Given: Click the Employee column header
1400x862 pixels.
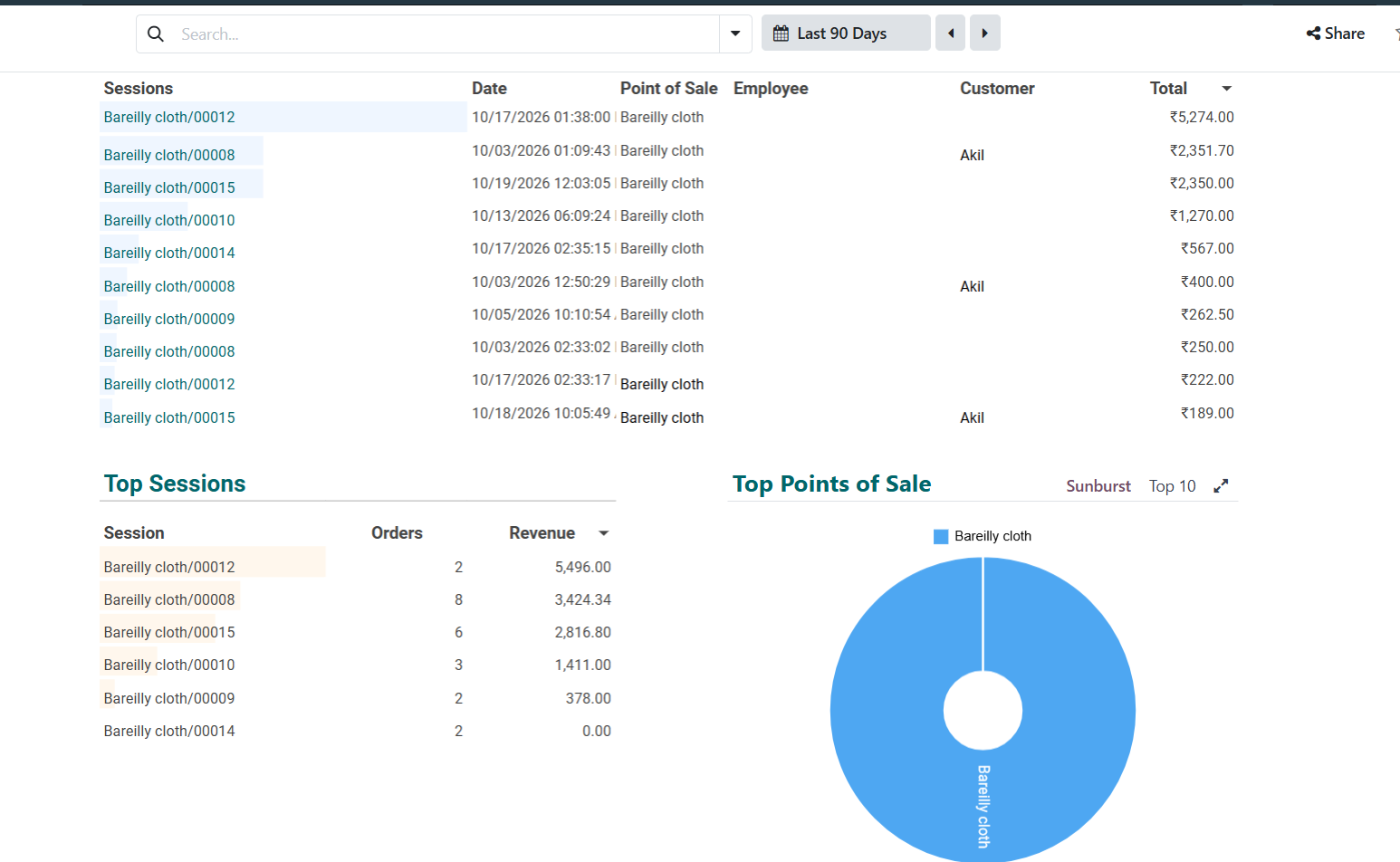Looking at the screenshot, I should 771,89.
